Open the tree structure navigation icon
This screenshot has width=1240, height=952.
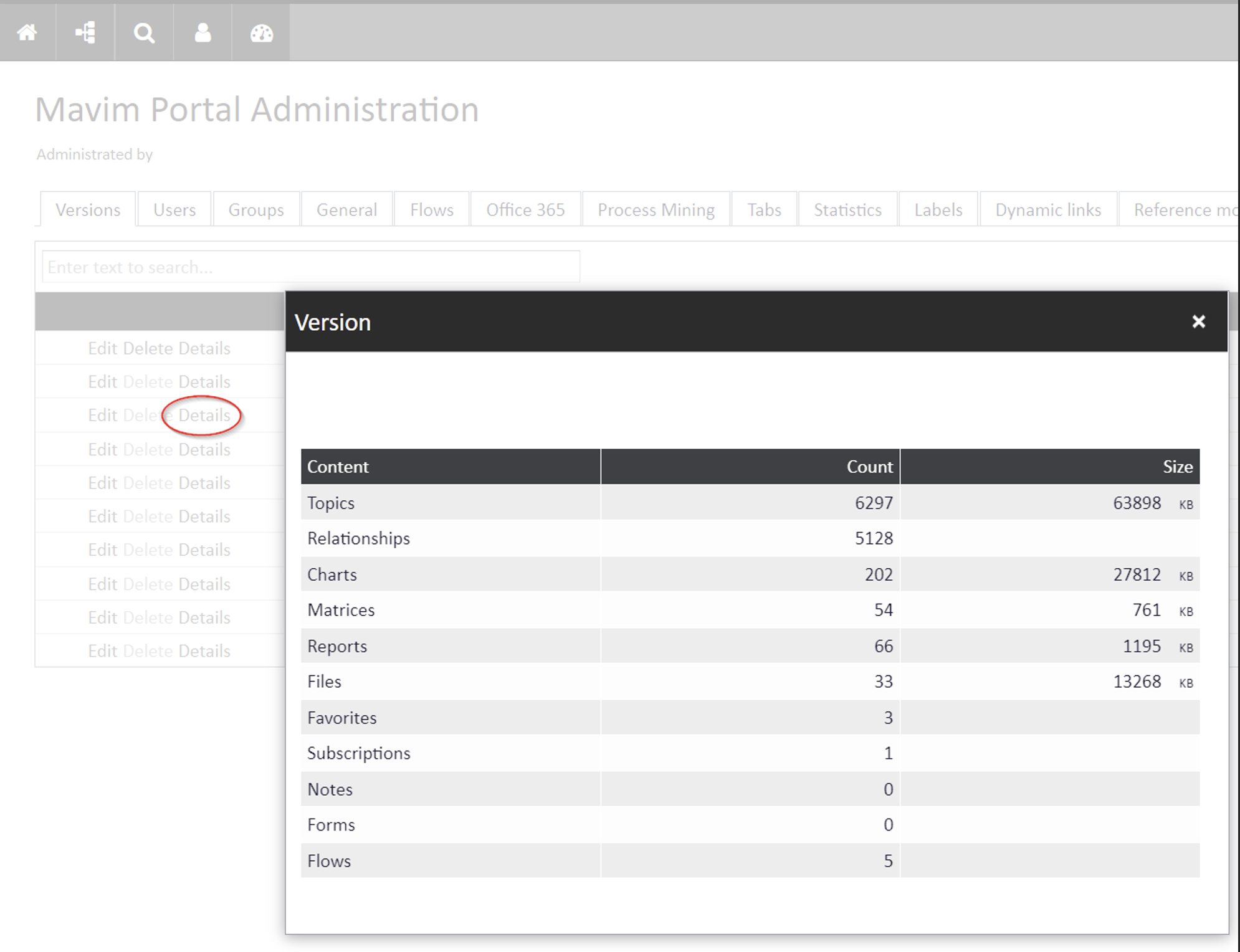point(85,32)
